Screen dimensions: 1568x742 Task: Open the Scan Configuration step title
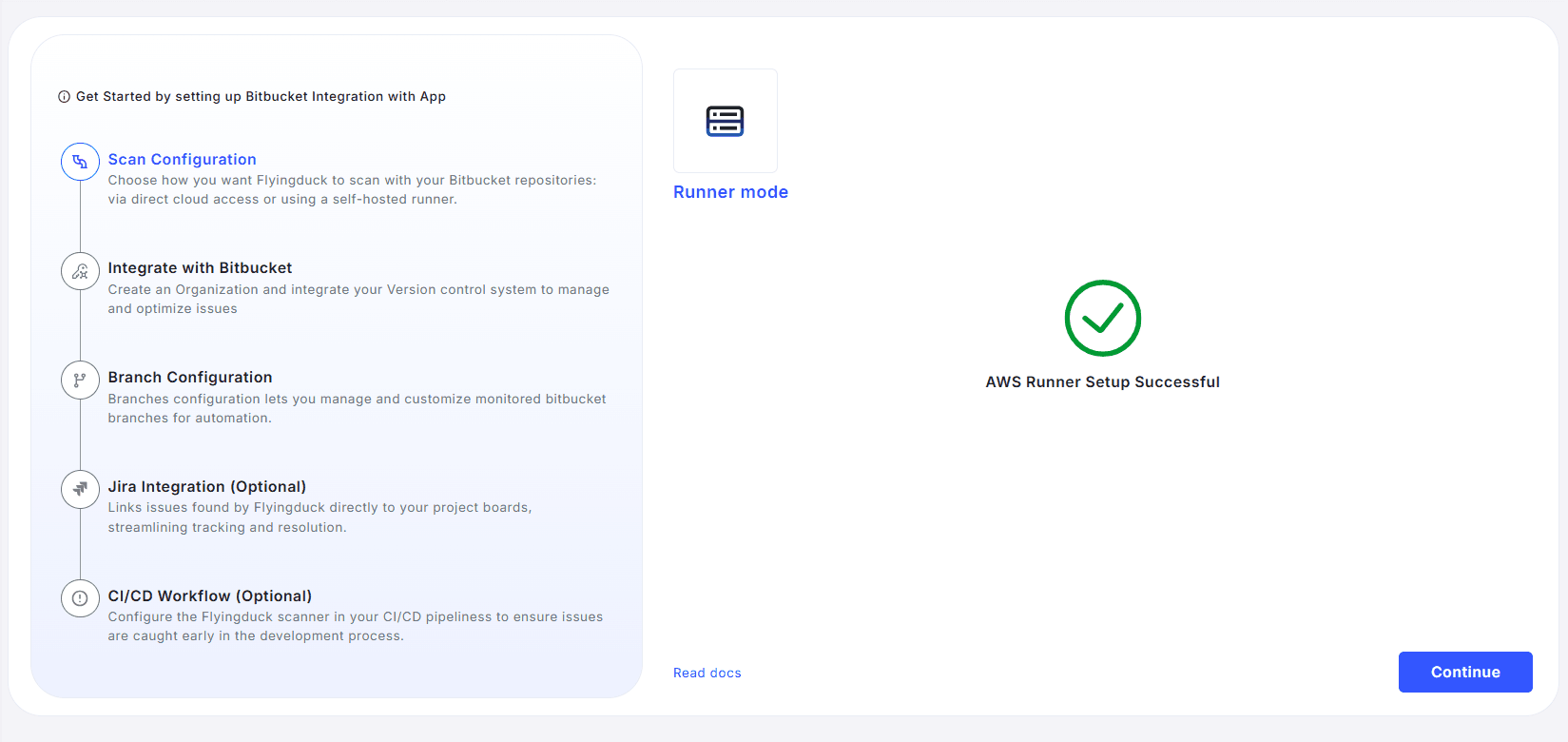coord(182,160)
